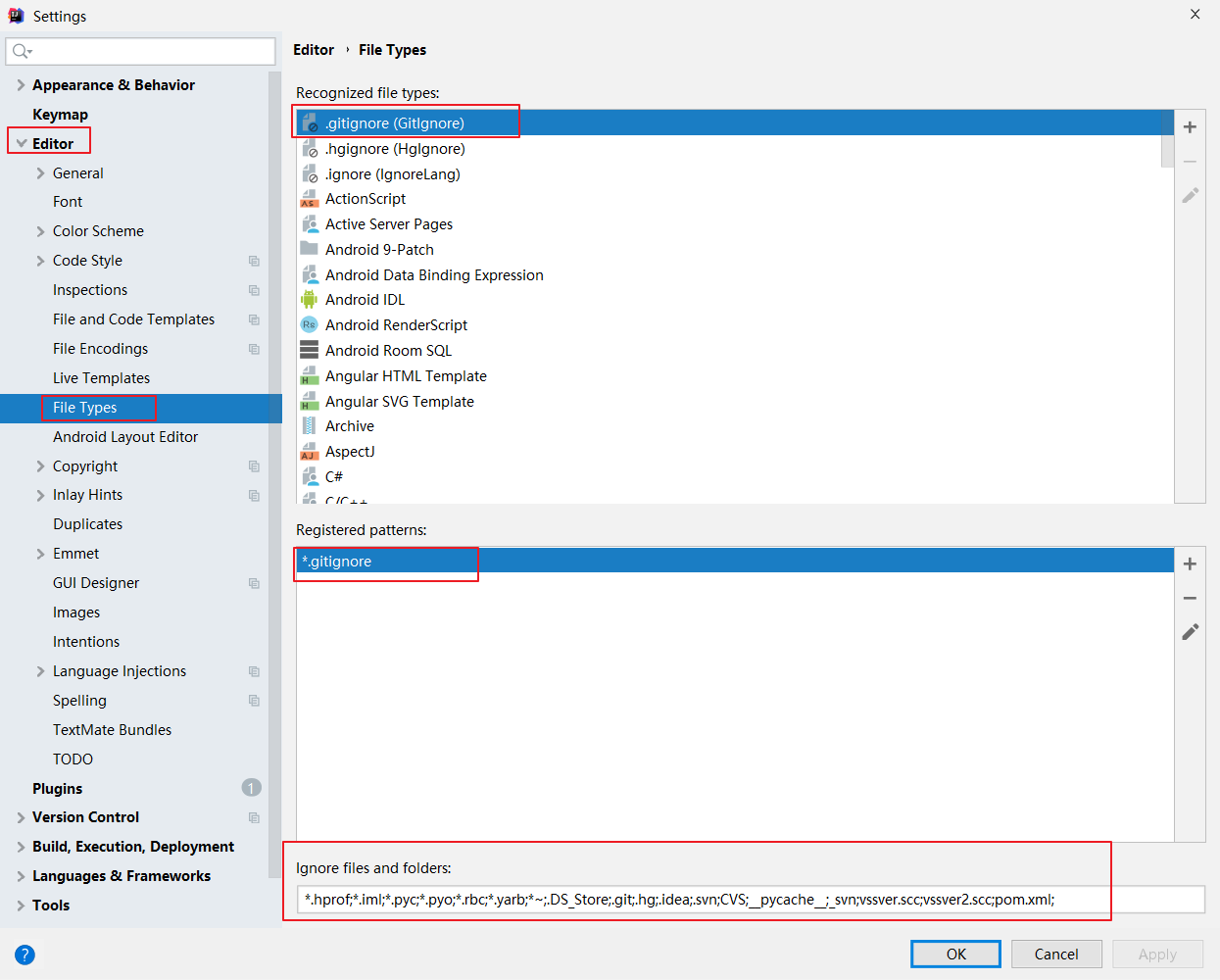Click the Android 9-Patch folder icon
The width and height of the screenshot is (1220, 980).
point(309,249)
